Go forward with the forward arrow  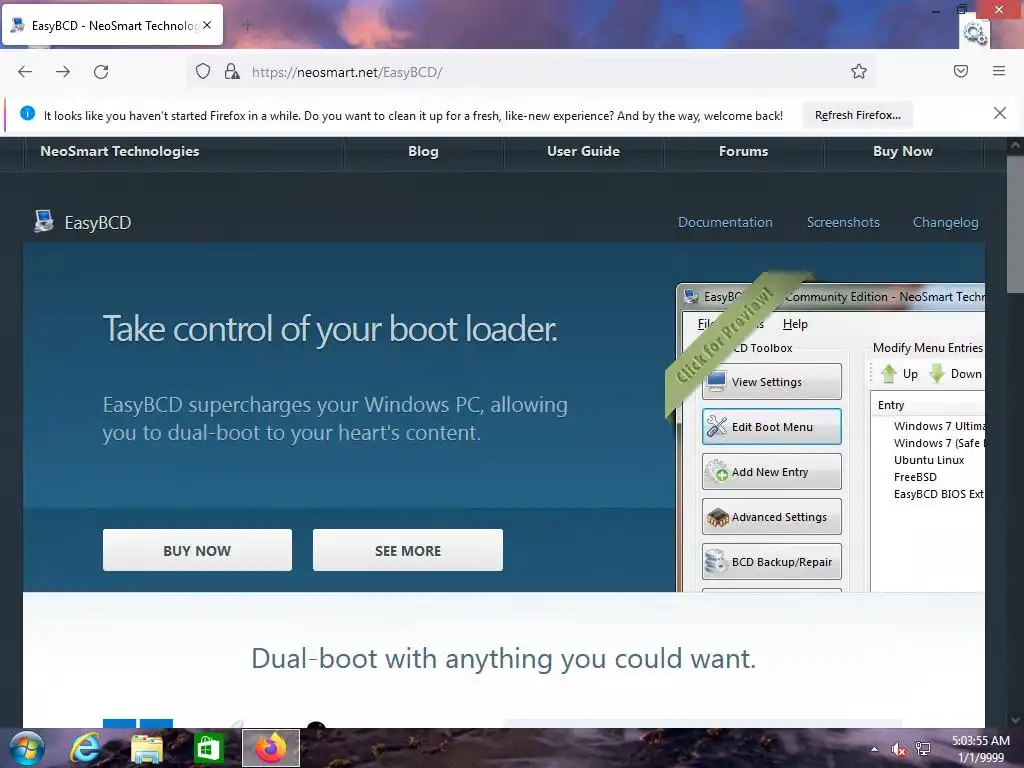[x=63, y=72]
